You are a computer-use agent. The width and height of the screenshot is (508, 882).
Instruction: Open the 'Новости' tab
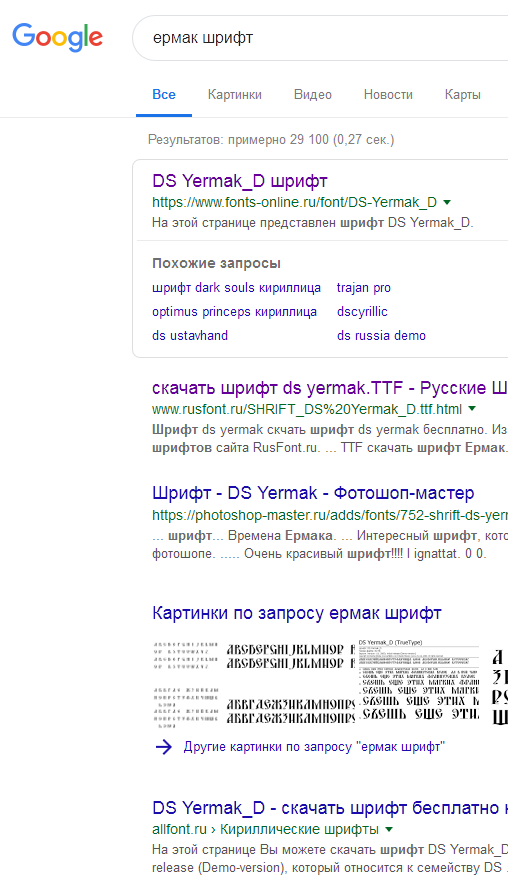pos(388,94)
